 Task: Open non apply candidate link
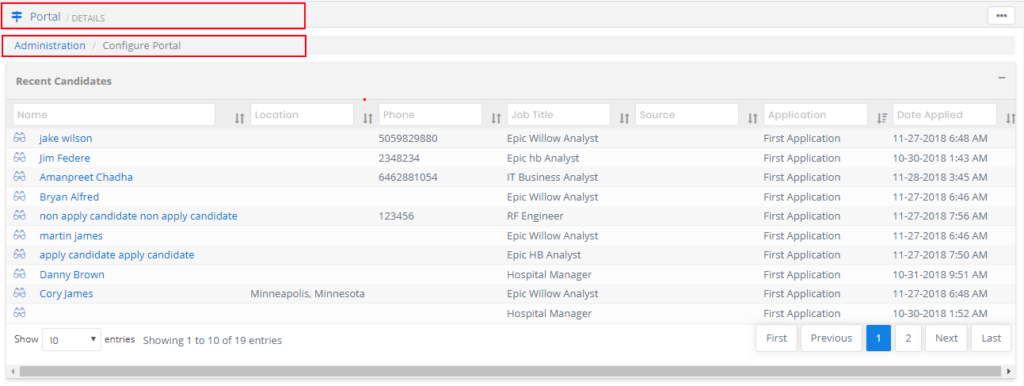138,216
